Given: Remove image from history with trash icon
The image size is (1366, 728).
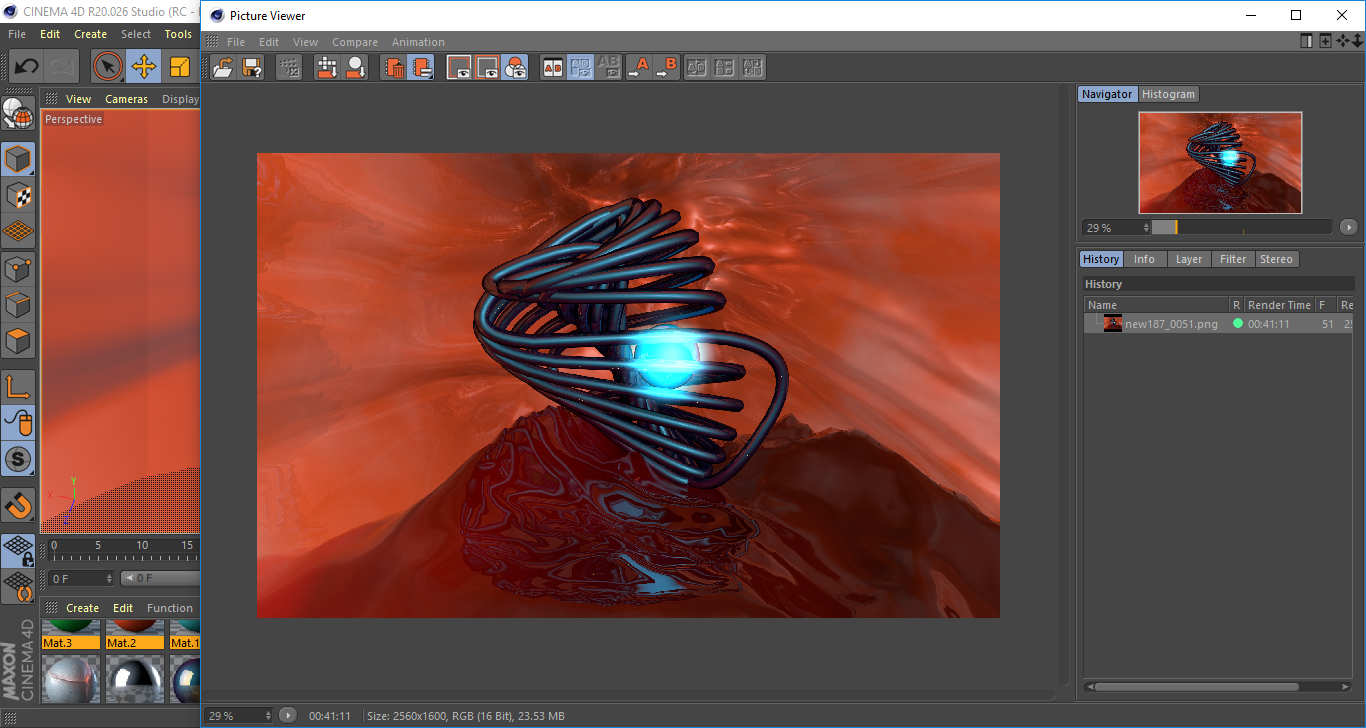Looking at the screenshot, I should tap(394, 68).
